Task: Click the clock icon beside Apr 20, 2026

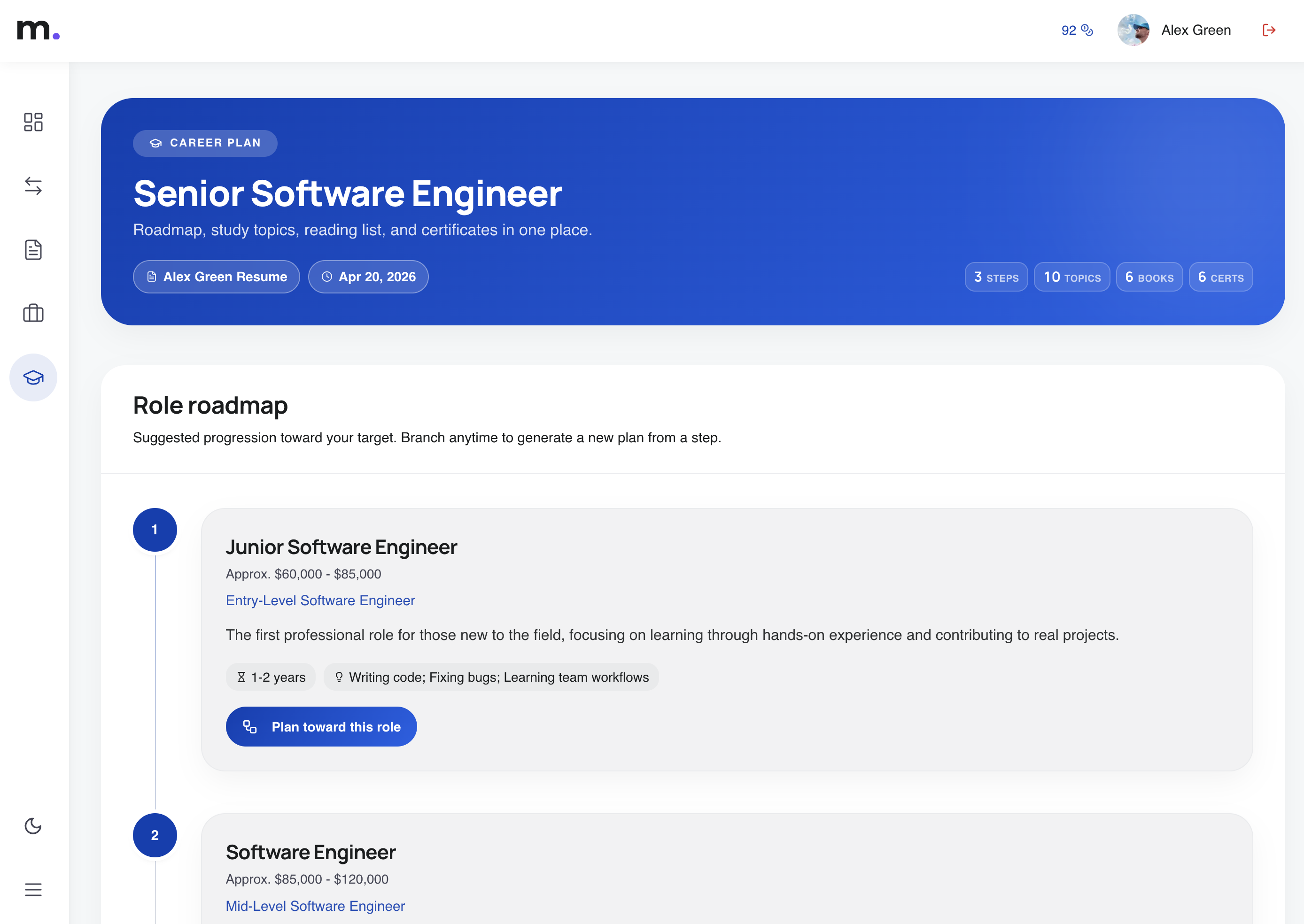Action: 327,277
